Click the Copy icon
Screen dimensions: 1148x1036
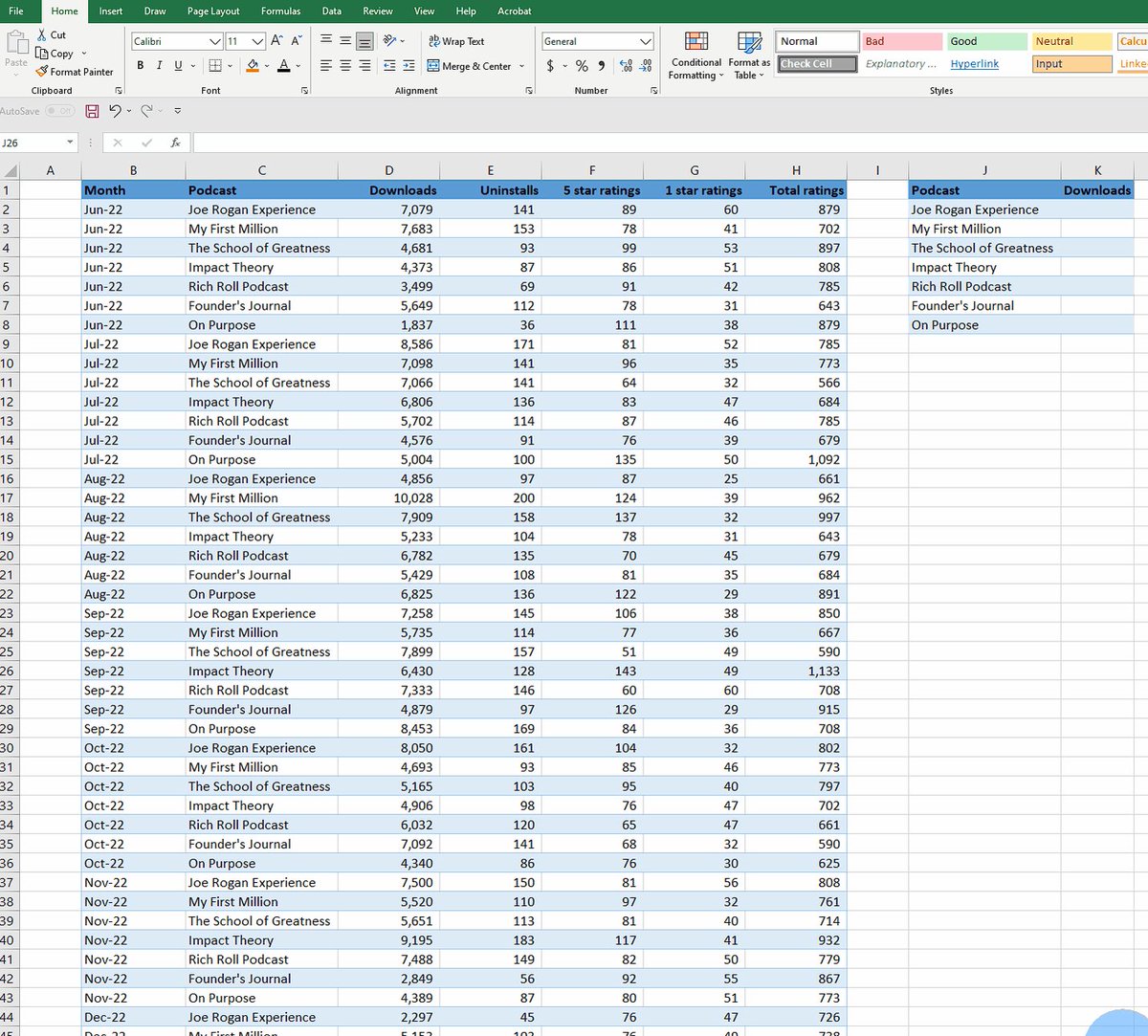(x=41, y=54)
